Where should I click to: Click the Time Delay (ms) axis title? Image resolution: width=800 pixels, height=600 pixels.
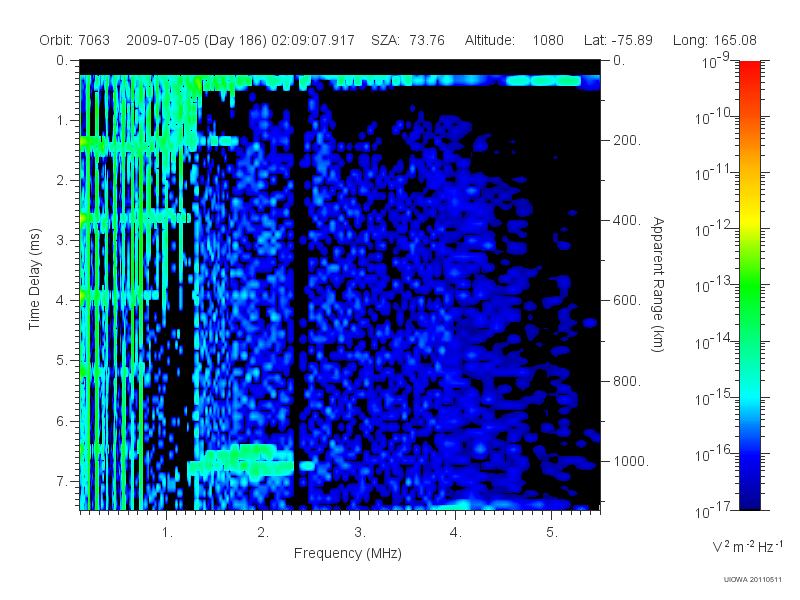click(x=34, y=279)
